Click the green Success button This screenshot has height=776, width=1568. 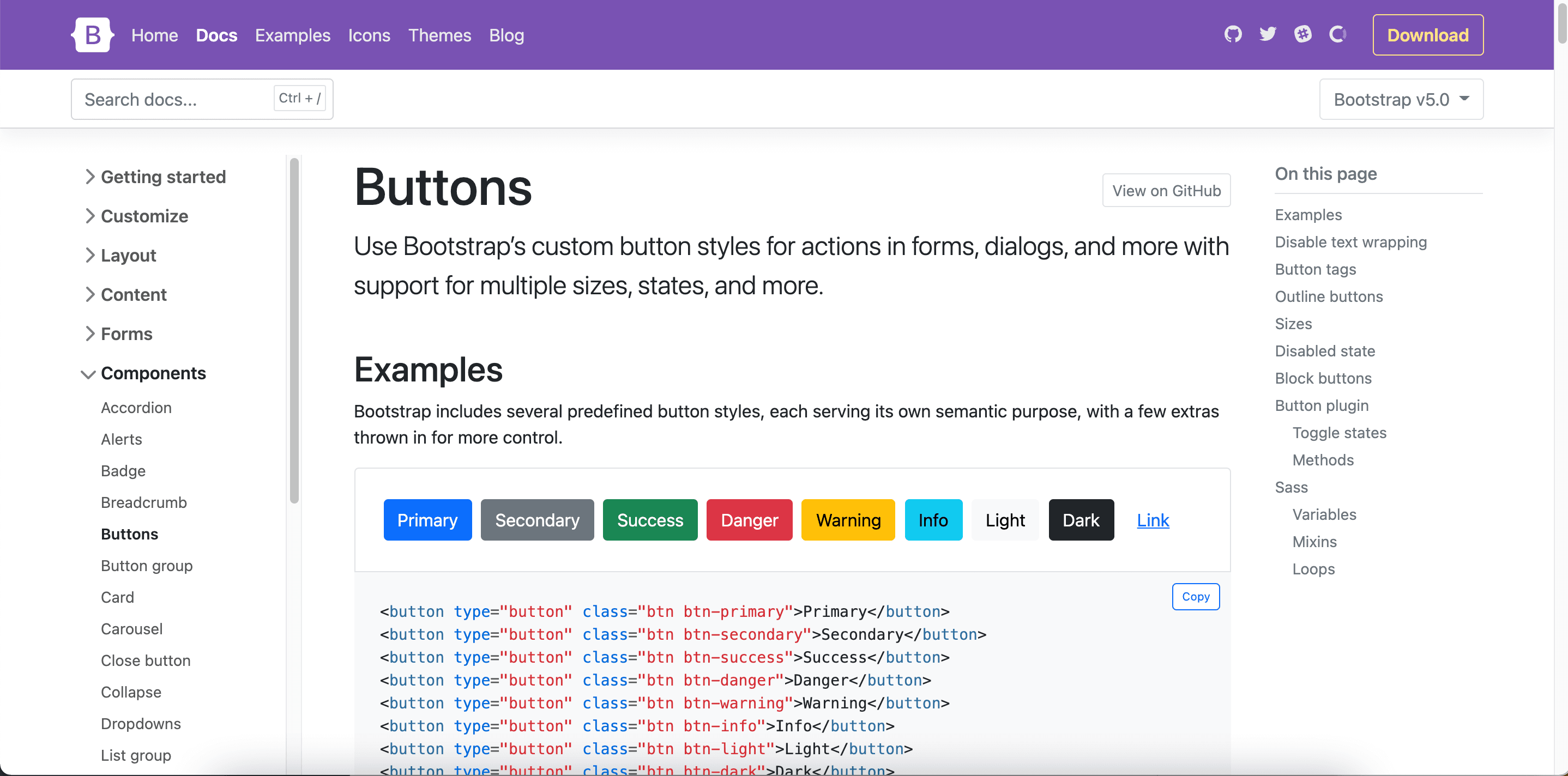coord(650,520)
